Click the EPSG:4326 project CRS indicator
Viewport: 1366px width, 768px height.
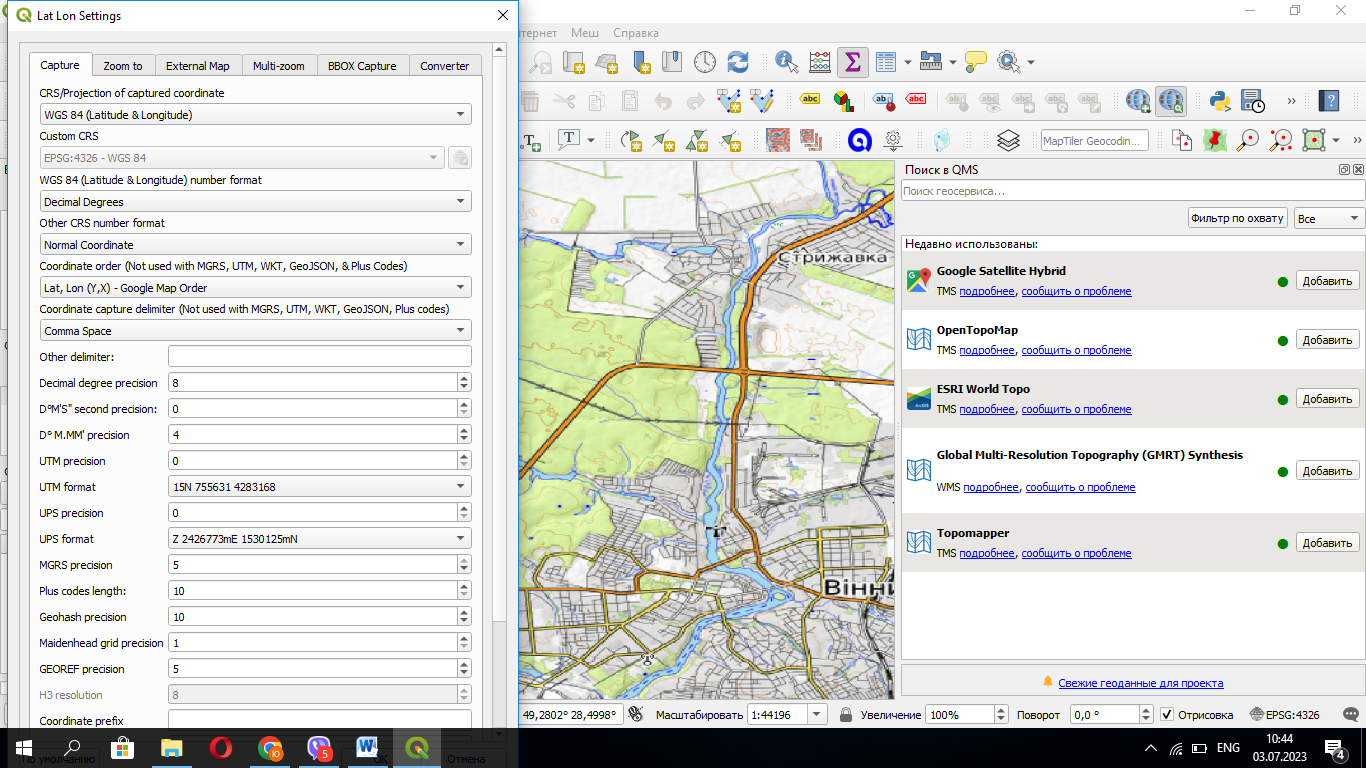1284,715
